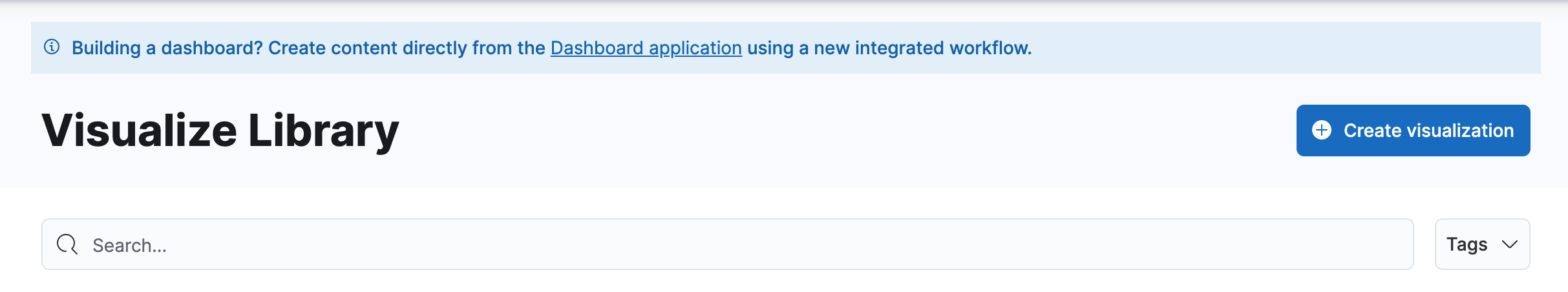Click the magnifying glass search icon

(x=67, y=244)
